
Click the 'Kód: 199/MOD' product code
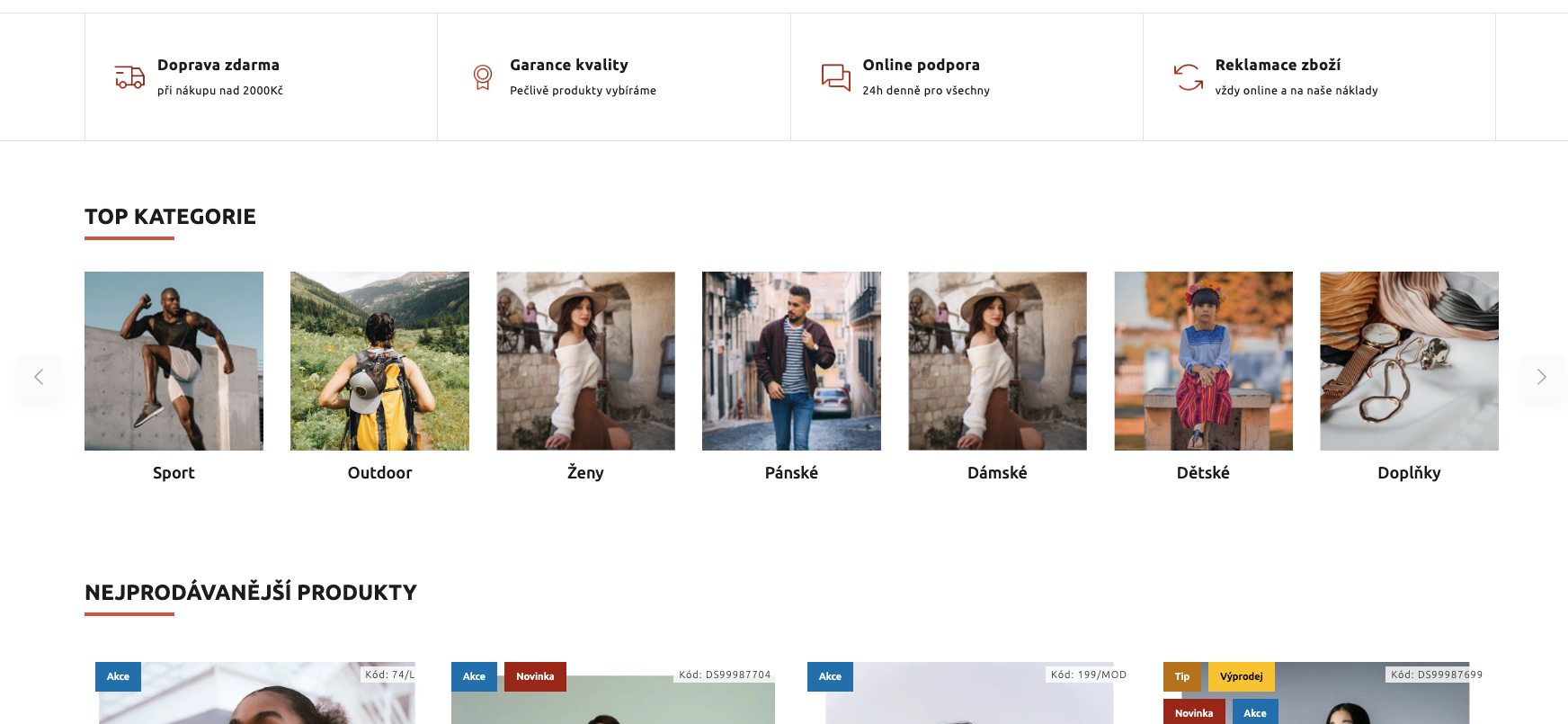coord(1088,675)
